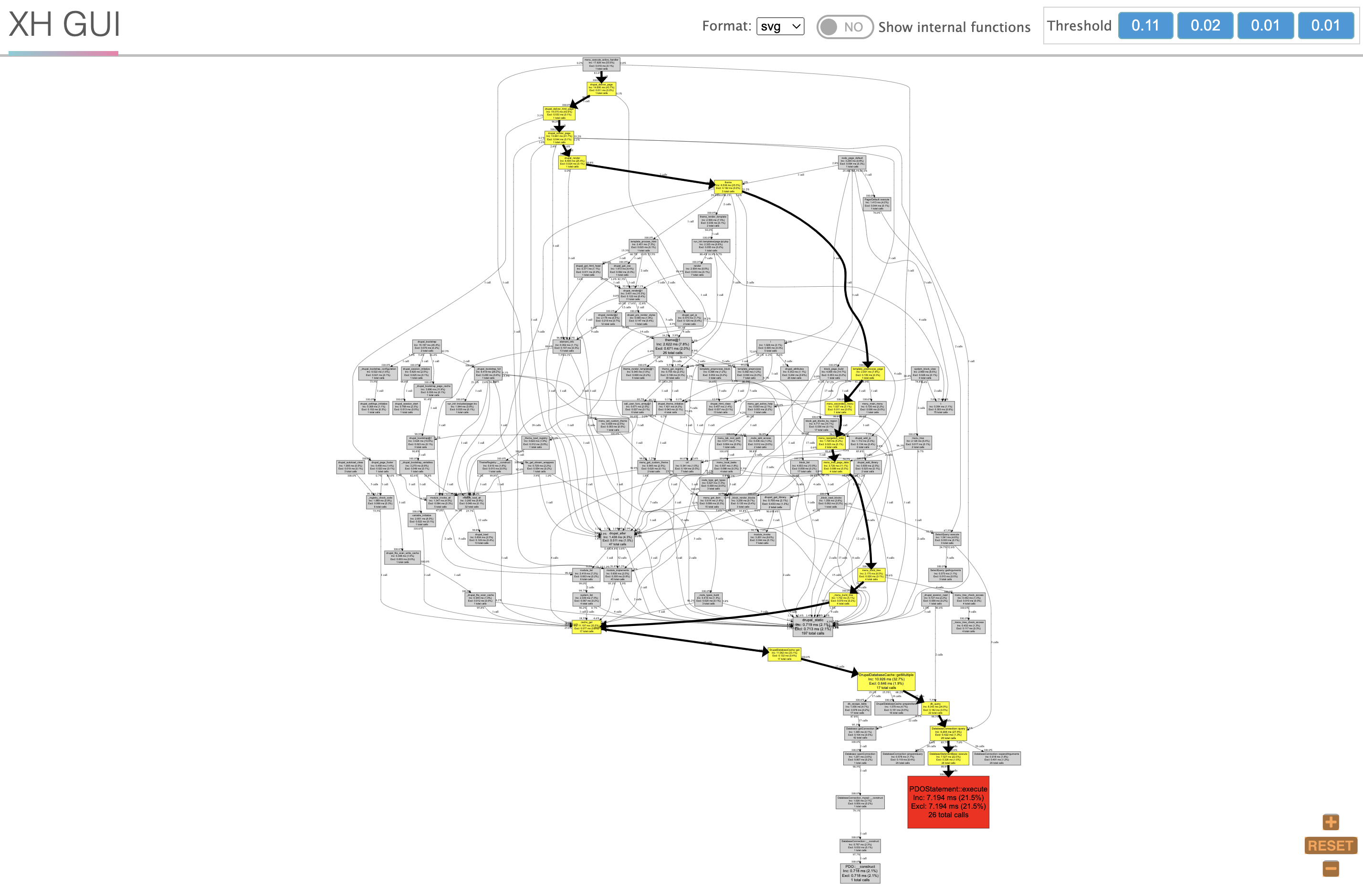Select the theme@1 graph node
Viewport: 1363px width, 896px height.
pos(672,346)
